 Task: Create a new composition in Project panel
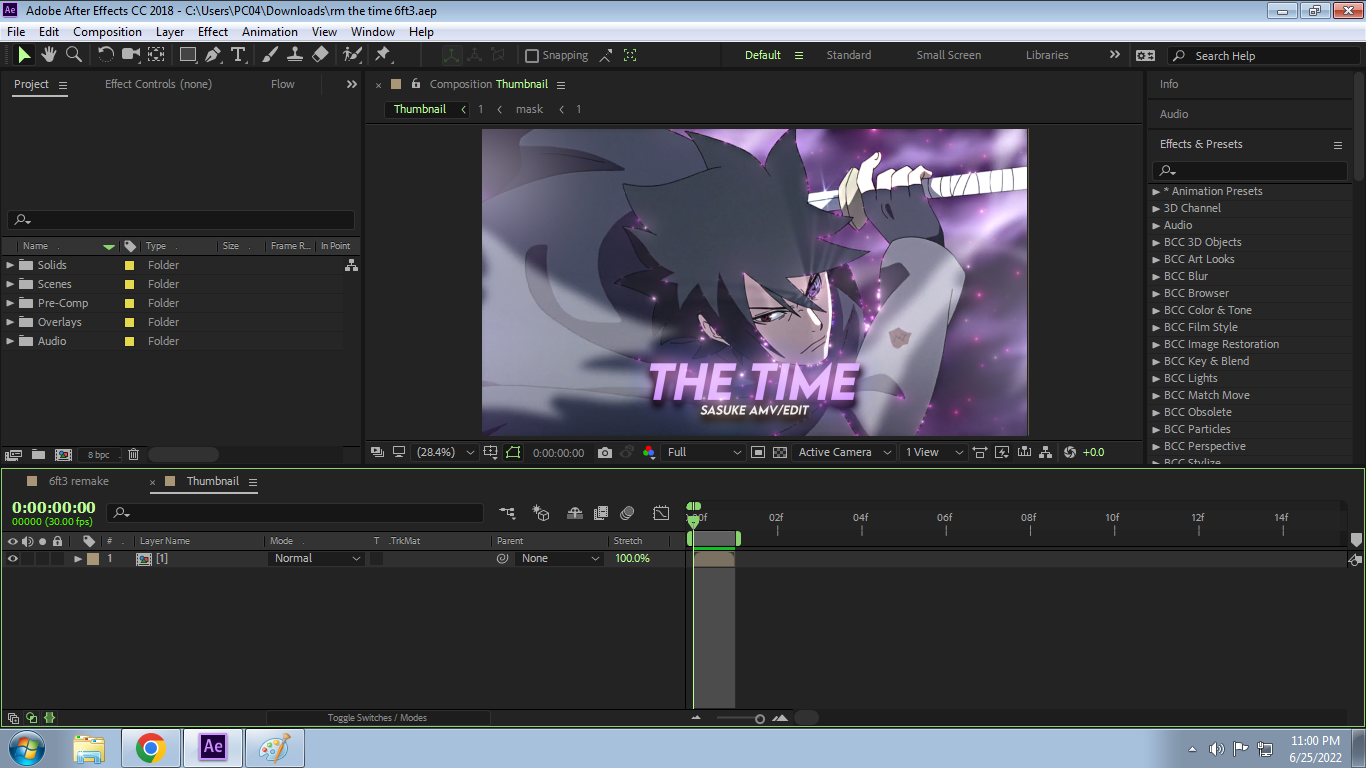[x=63, y=454]
